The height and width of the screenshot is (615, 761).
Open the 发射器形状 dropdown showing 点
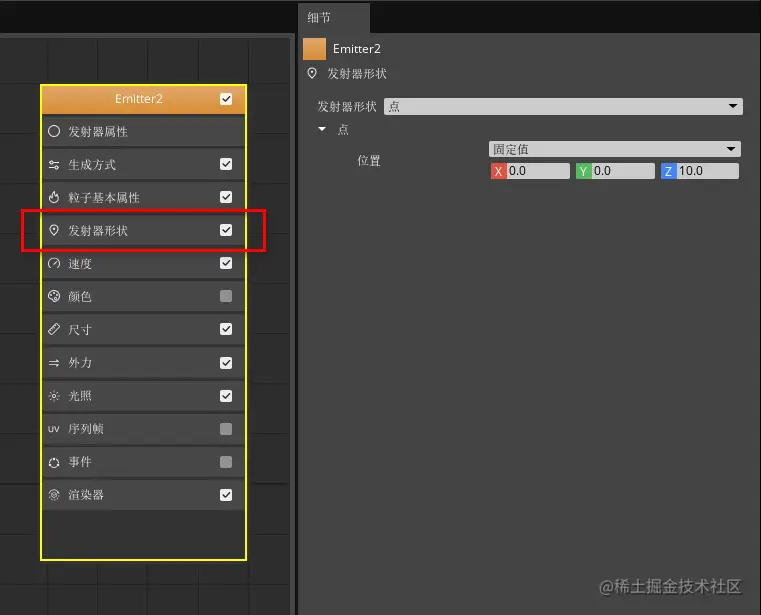click(563, 106)
